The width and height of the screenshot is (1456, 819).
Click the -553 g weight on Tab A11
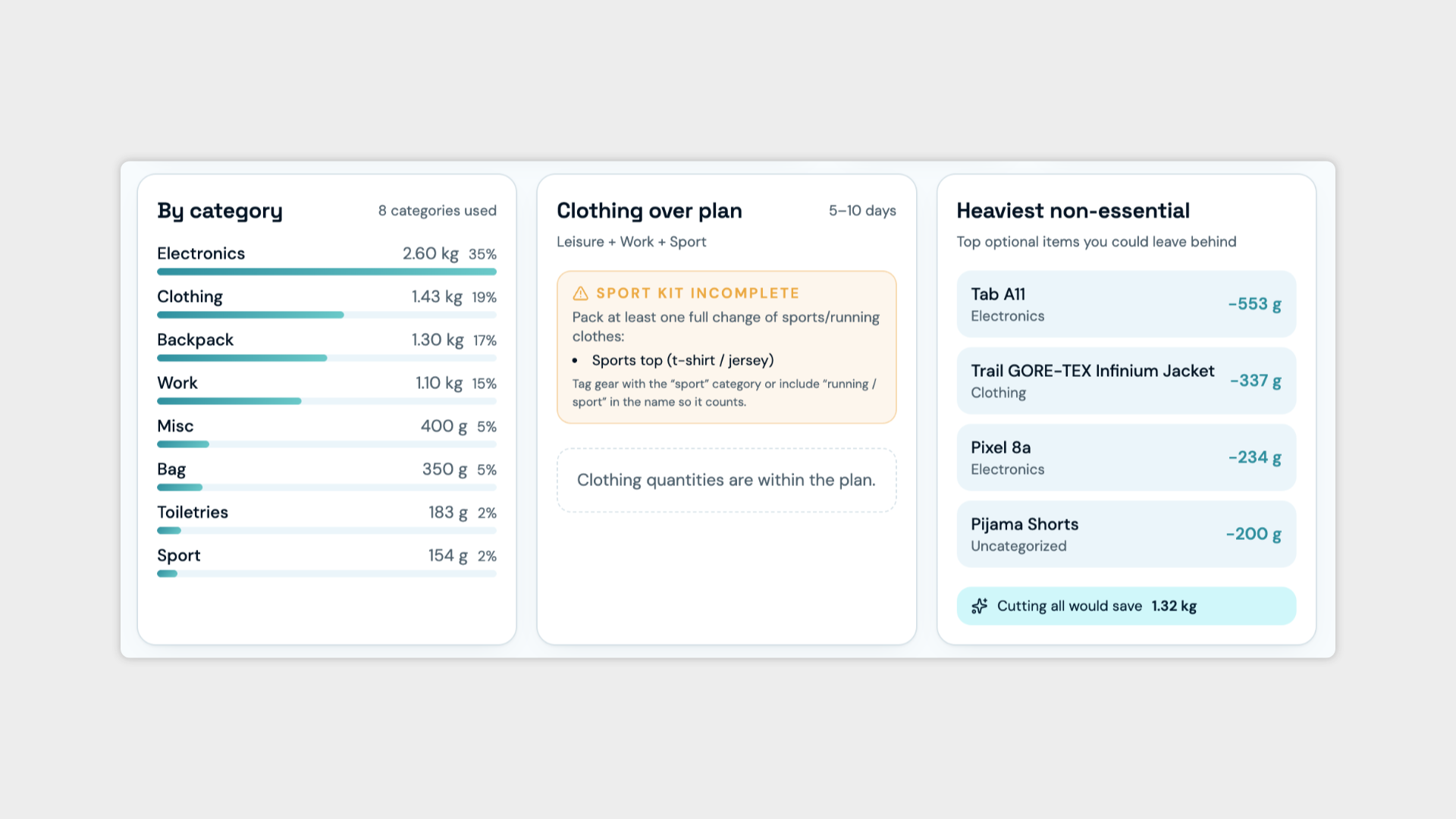pyautogui.click(x=1255, y=304)
